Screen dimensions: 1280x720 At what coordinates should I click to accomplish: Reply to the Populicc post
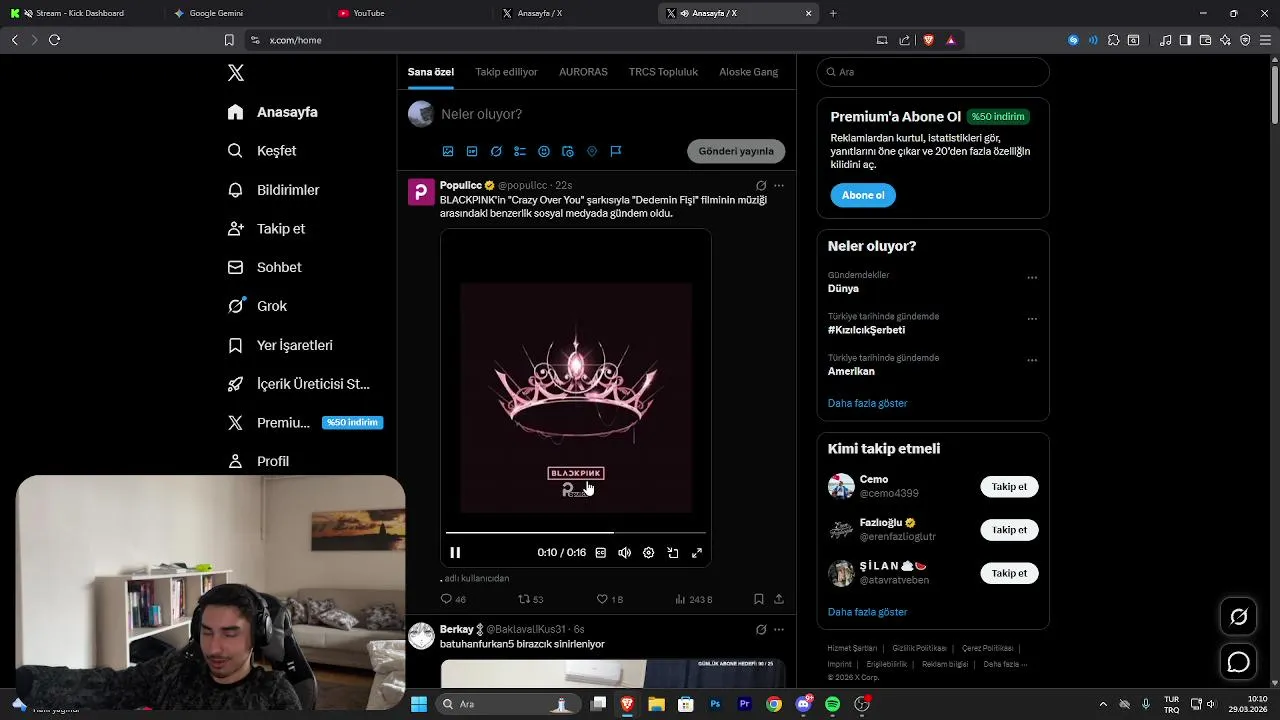point(453,599)
